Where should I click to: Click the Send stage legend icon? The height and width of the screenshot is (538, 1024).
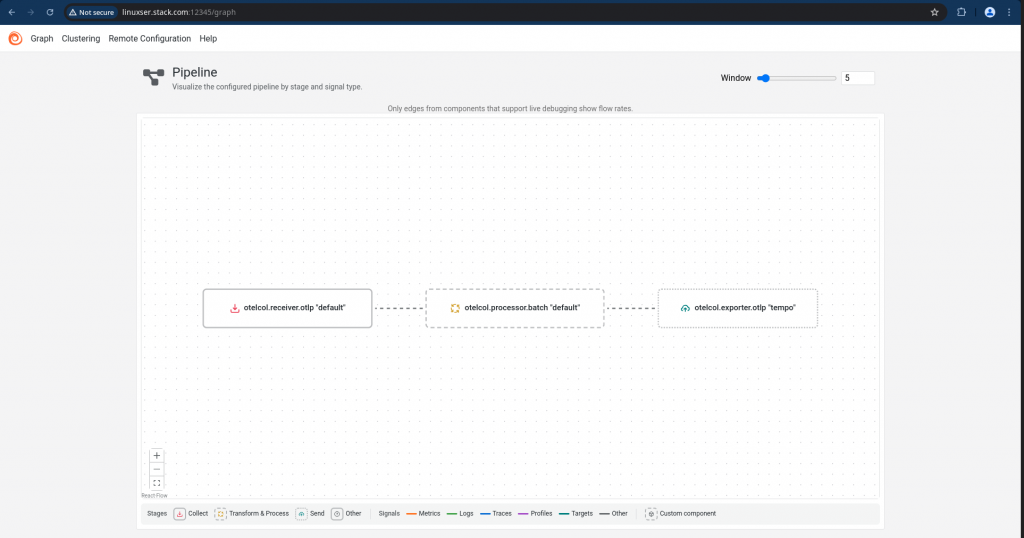(301, 514)
